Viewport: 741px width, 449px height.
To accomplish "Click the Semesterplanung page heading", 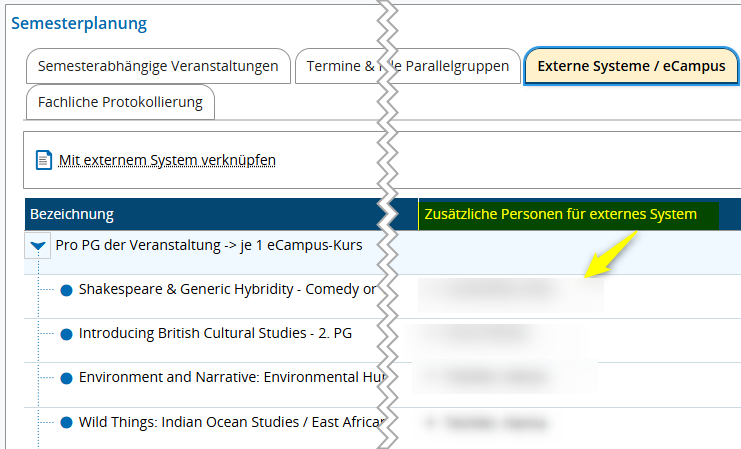I will pyautogui.click(x=79, y=23).
